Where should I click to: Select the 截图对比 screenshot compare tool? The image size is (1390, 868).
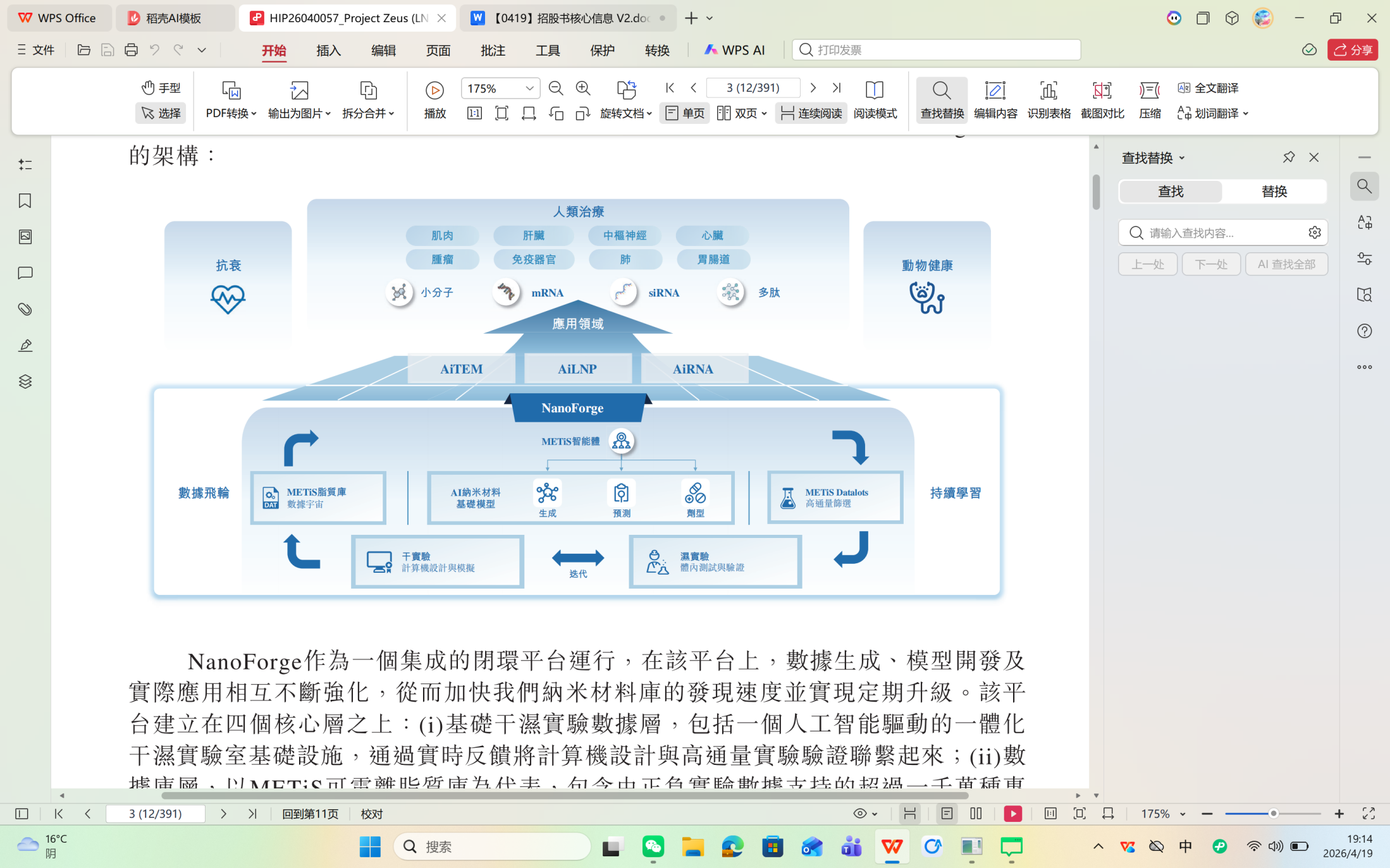pos(1102,90)
